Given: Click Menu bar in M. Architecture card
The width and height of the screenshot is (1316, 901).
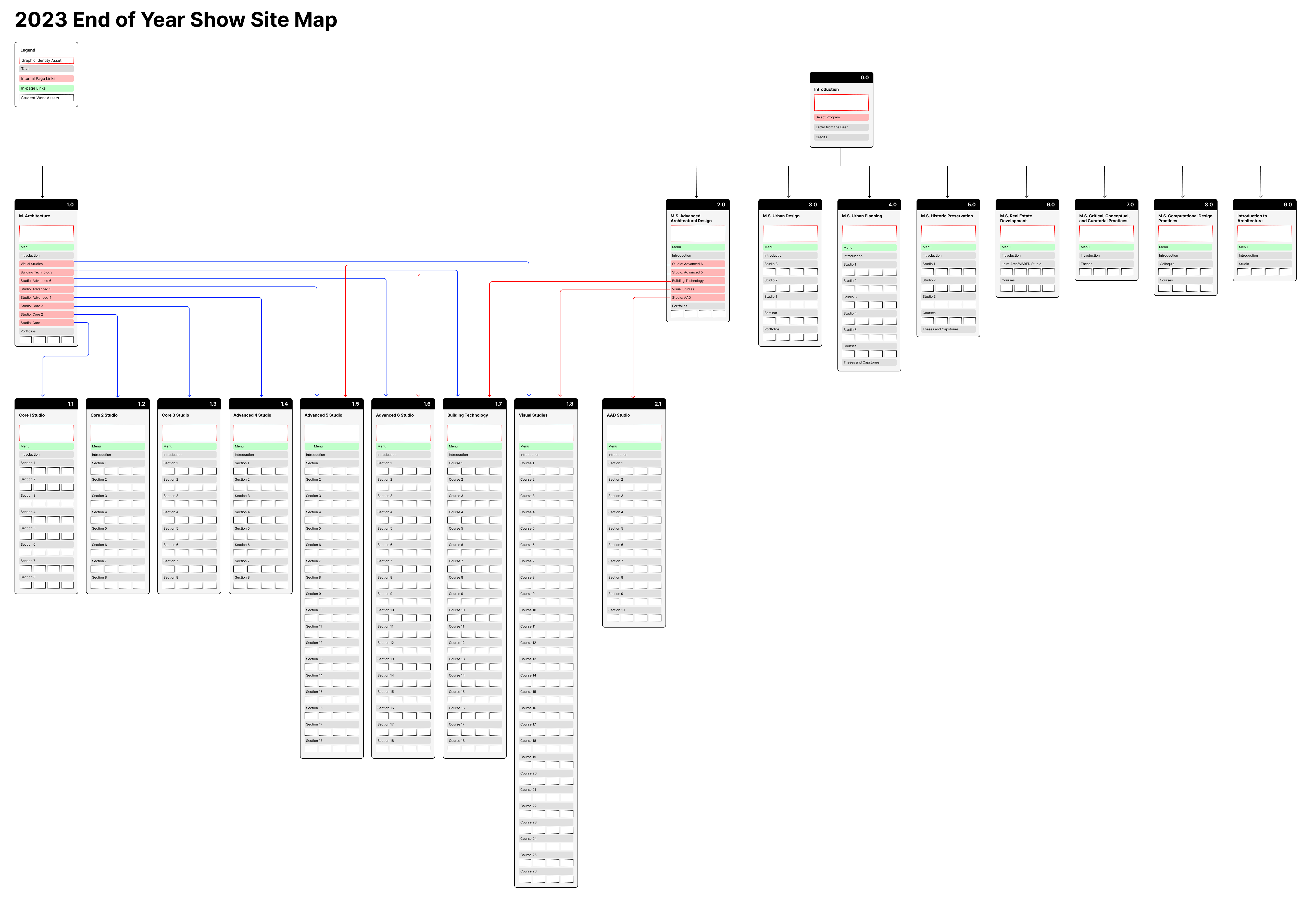Looking at the screenshot, I should [46, 247].
